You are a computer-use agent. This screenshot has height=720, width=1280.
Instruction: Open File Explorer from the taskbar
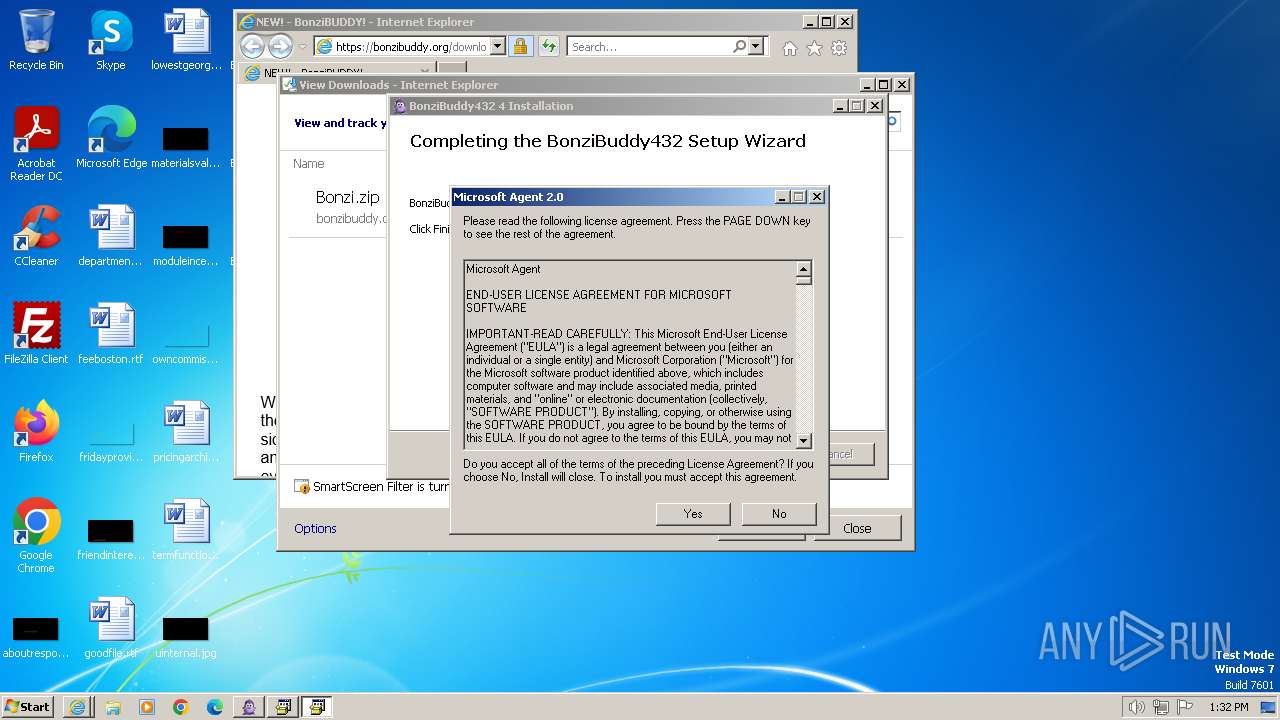pyautogui.click(x=112, y=707)
